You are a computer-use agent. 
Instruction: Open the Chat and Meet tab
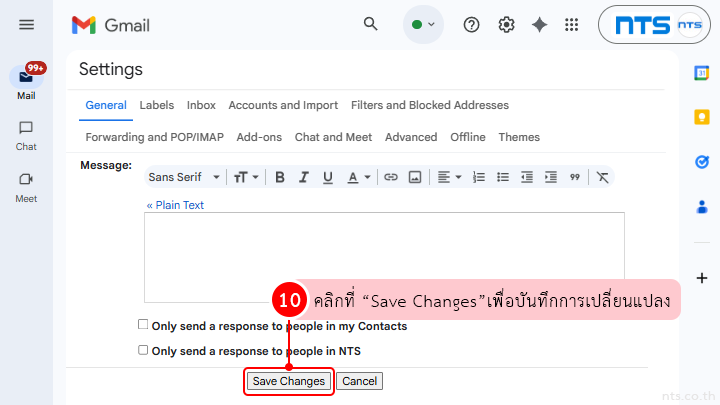333,137
